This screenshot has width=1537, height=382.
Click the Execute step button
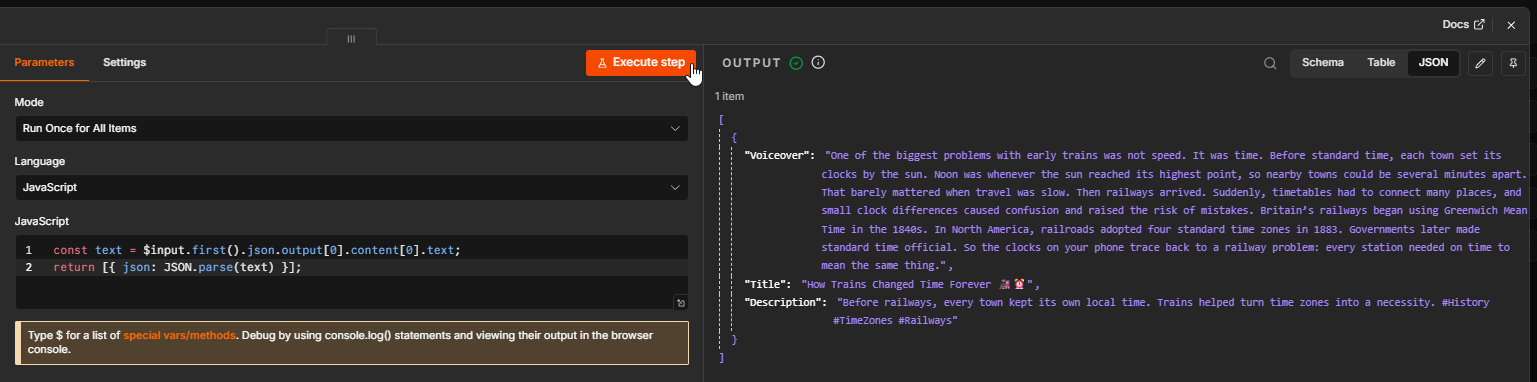tap(640, 62)
